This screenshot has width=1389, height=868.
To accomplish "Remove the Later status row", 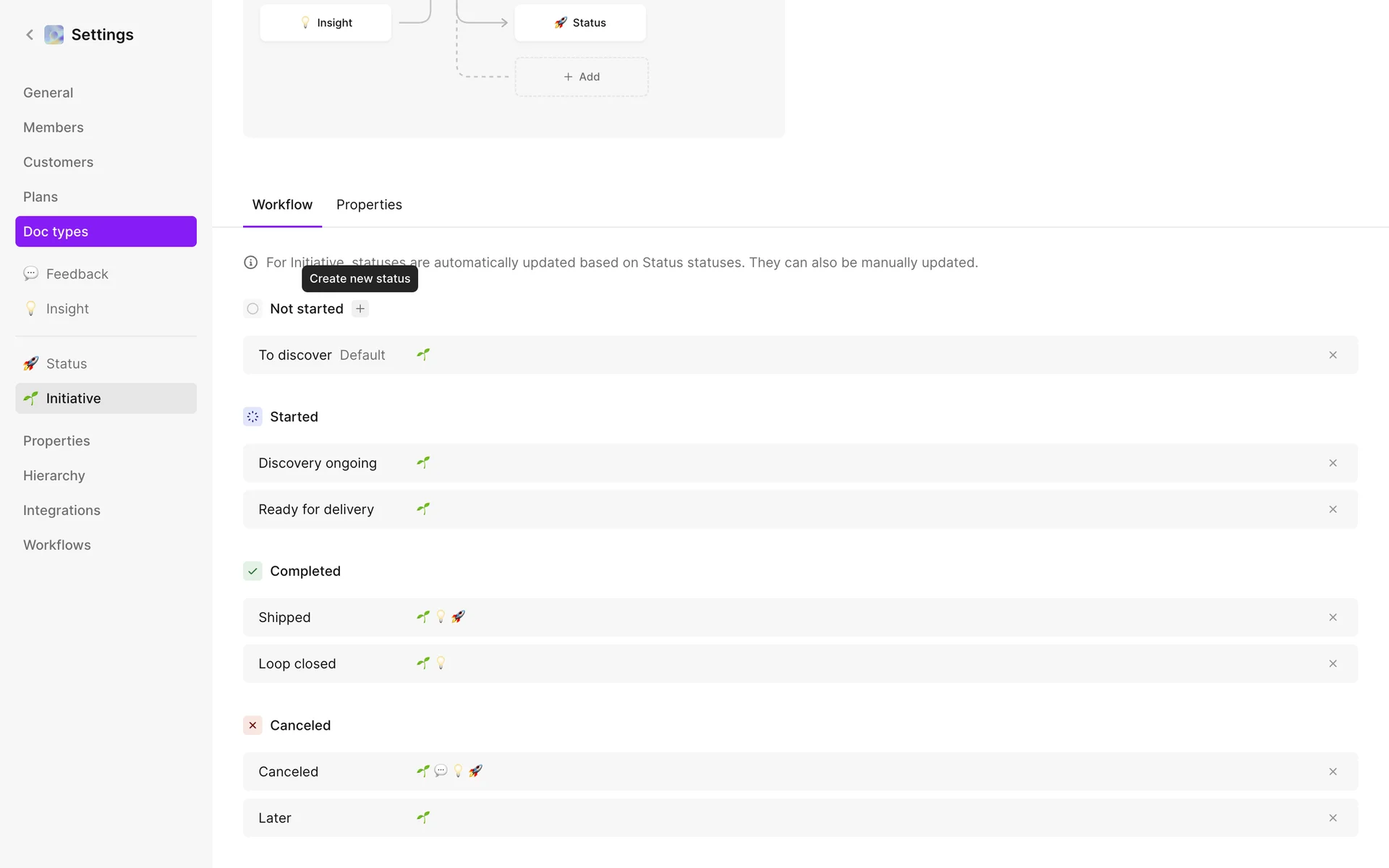I will click(1333, 818).
